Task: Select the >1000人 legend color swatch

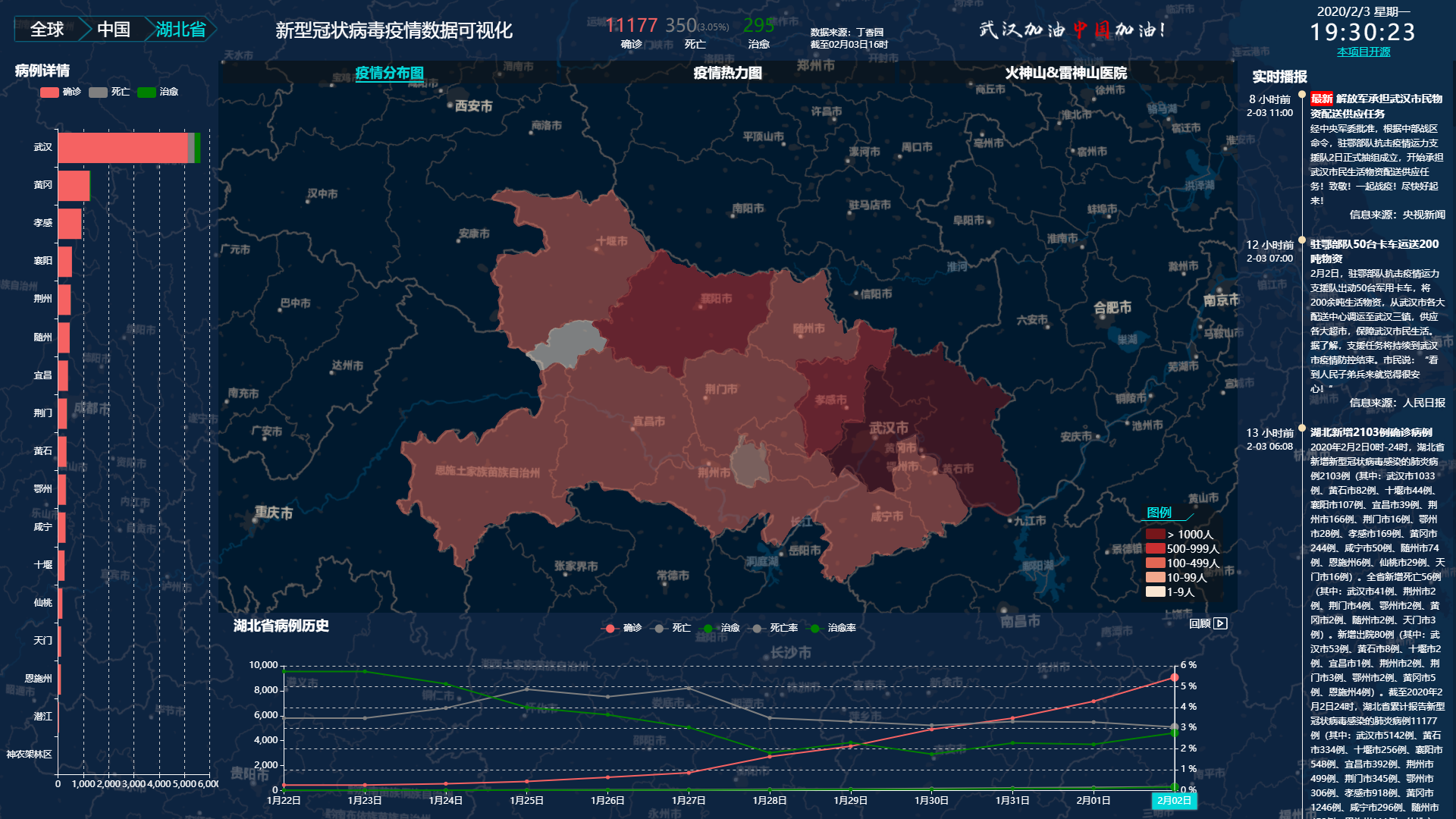Action: [1155, 534]
